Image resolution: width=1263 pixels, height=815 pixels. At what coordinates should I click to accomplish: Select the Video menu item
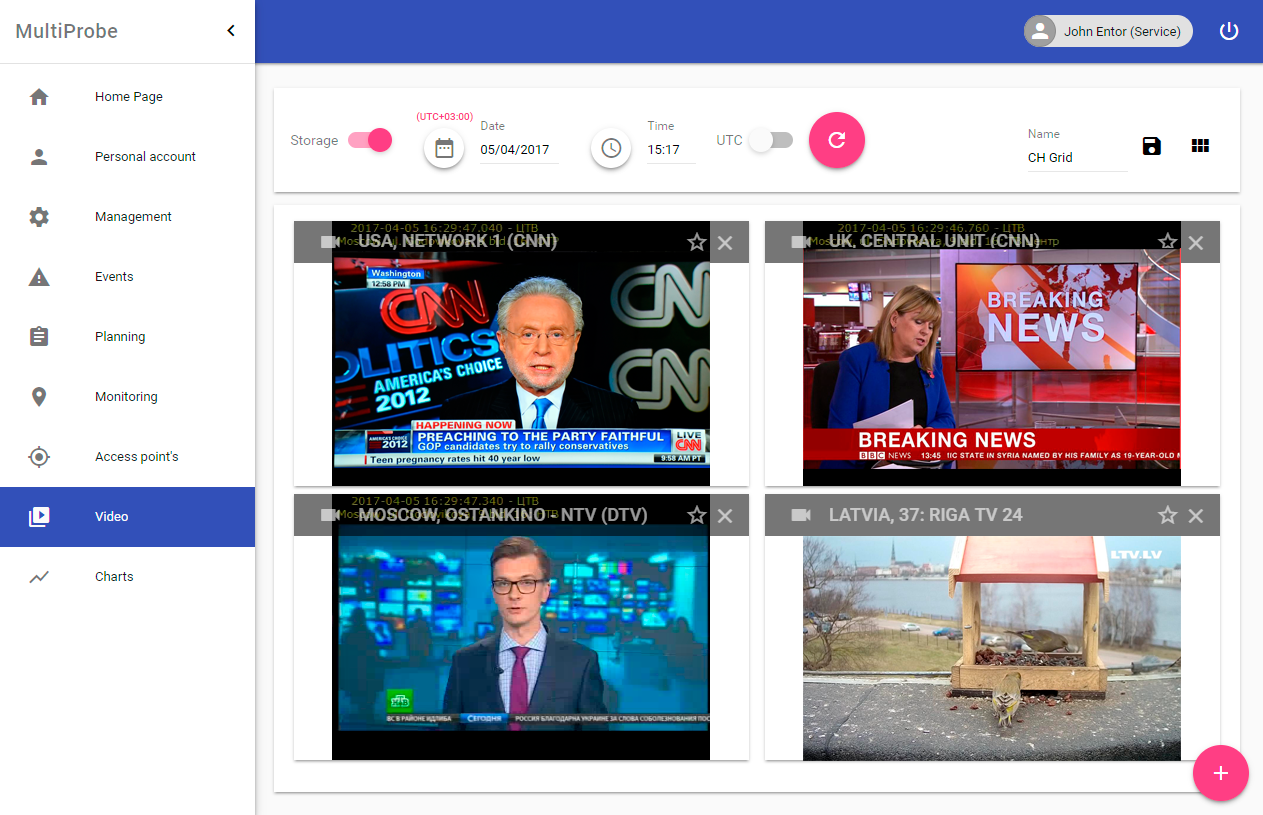tap(127, 517)
